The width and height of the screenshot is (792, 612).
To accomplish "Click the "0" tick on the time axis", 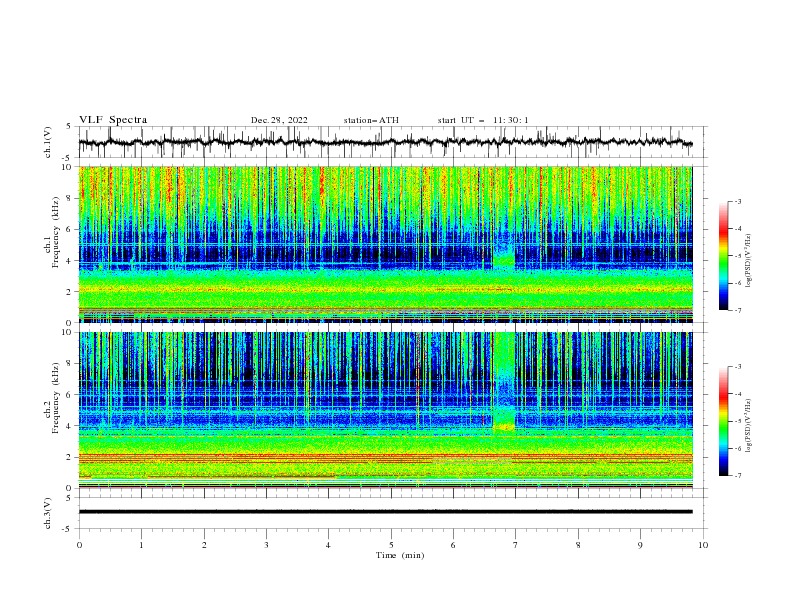I will (x=79, y=546).
